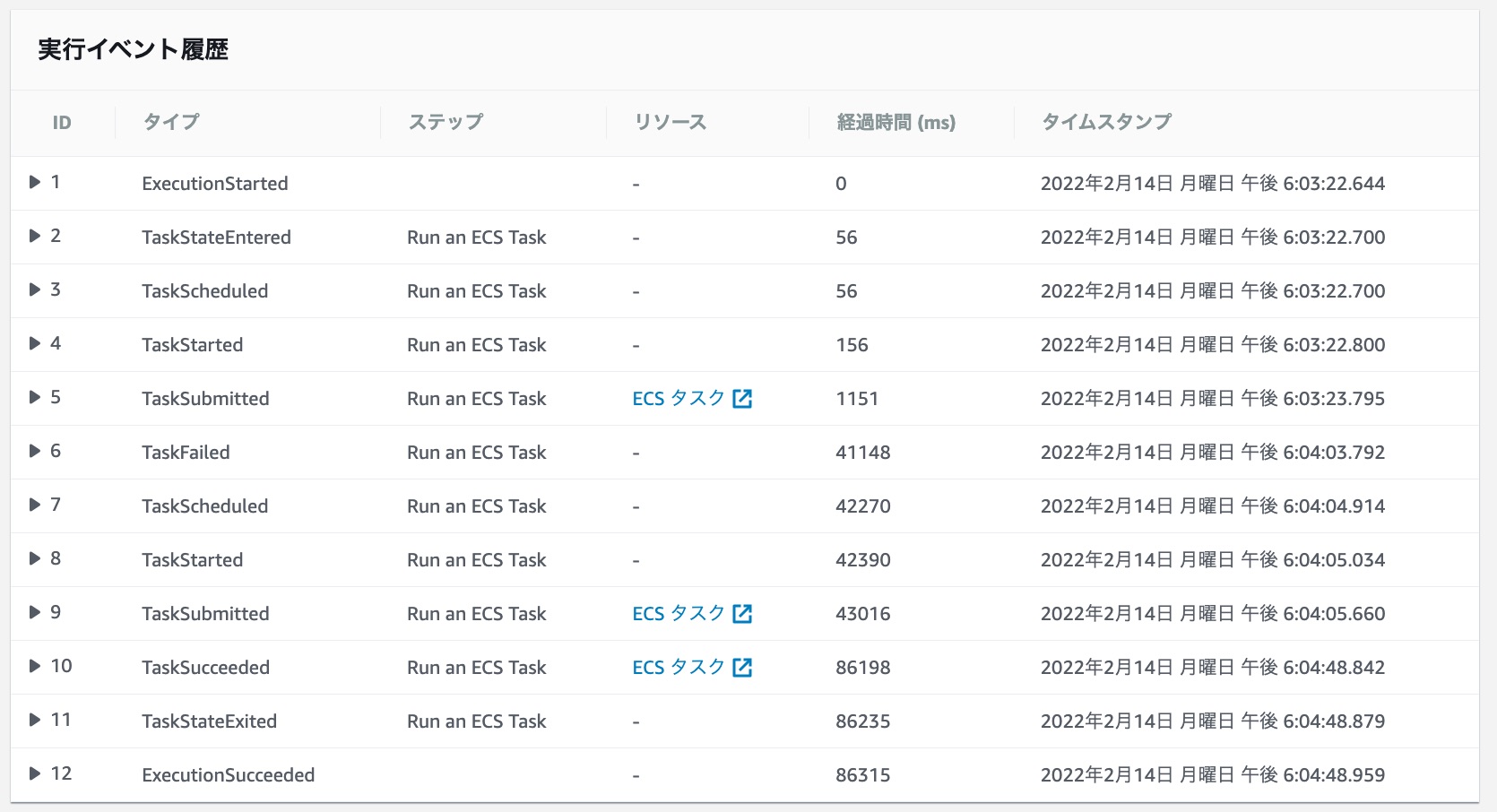1497x812 pixels.
Task: Click the ステップ column header
Action: 445,123
